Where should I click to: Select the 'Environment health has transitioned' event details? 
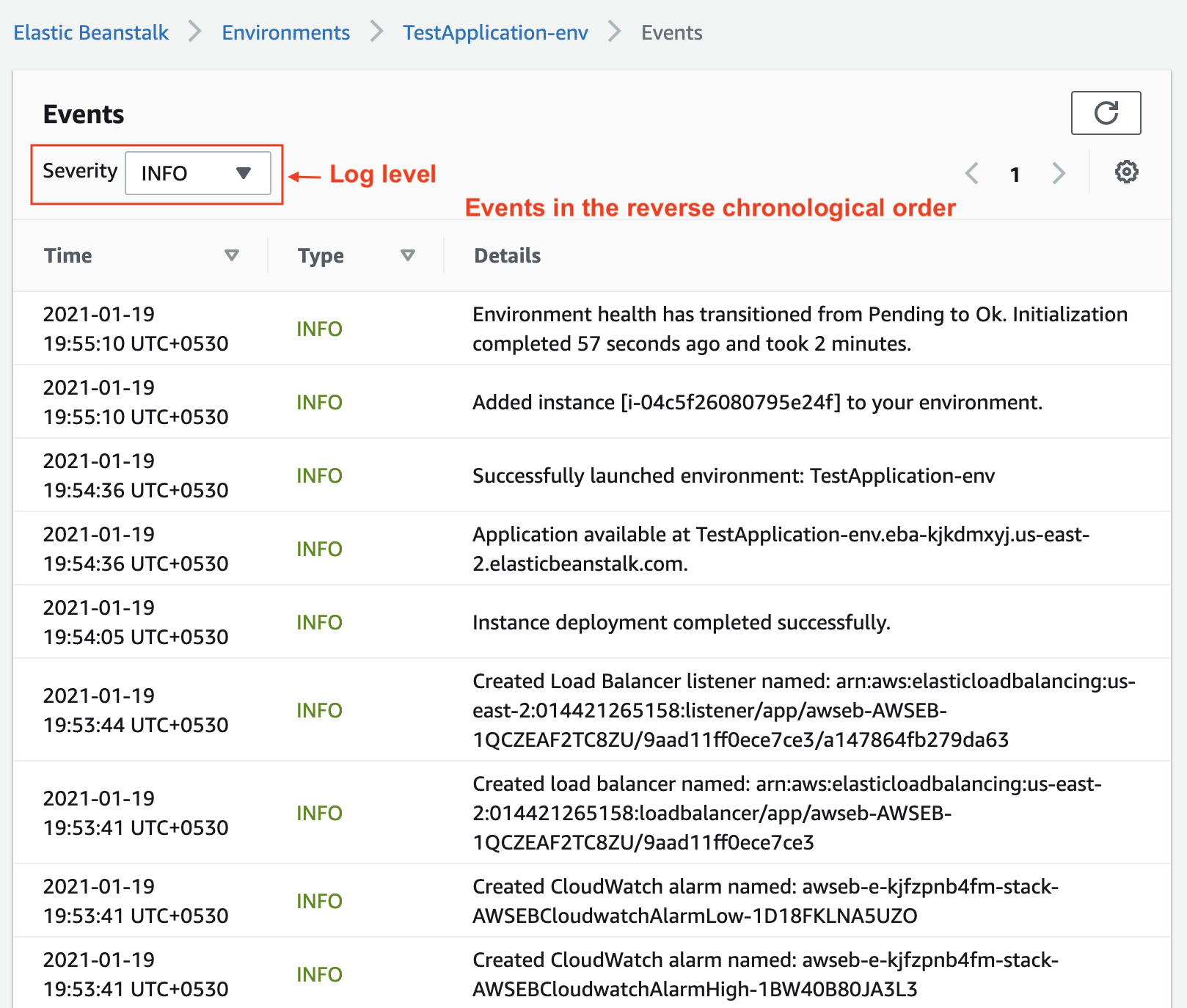800,329
